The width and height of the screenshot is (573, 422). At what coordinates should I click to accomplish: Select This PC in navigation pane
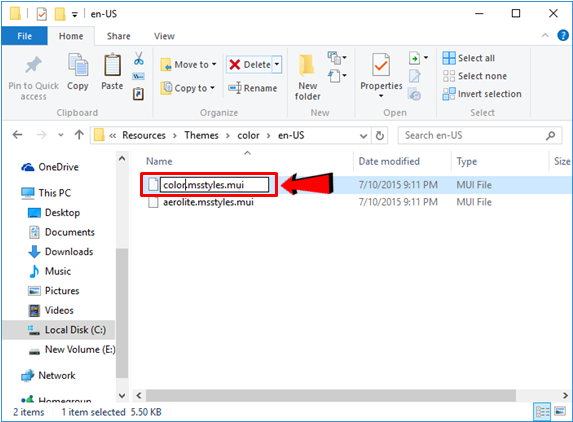click(x=46, y=193)
